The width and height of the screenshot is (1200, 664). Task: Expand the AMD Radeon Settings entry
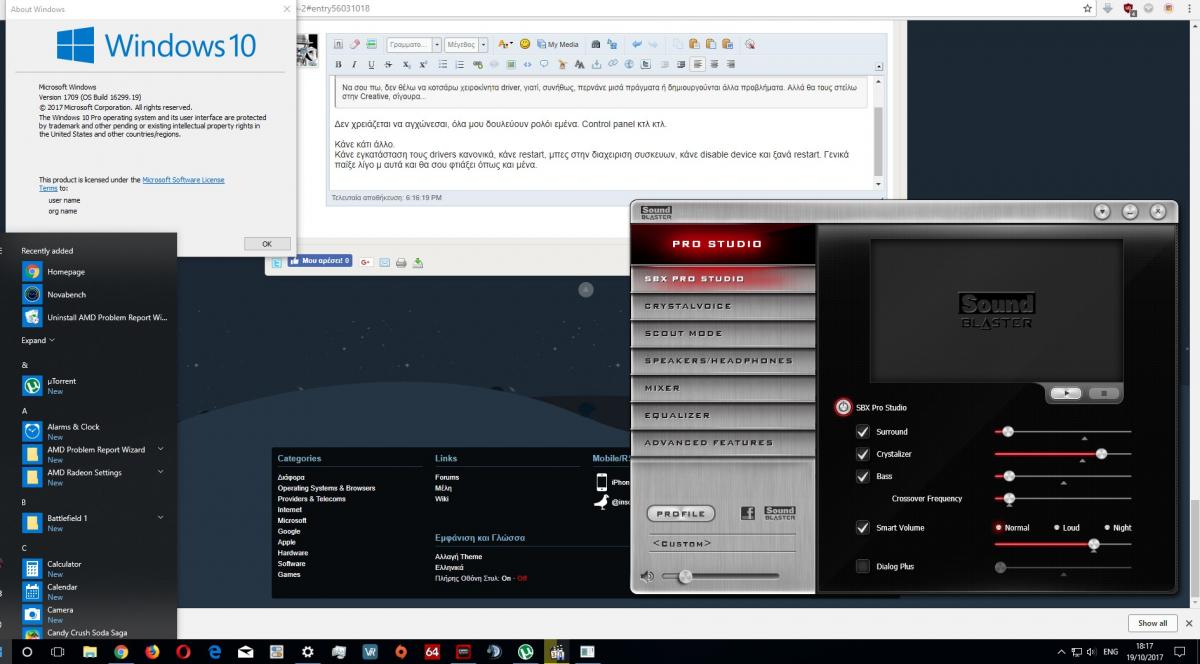160,472
